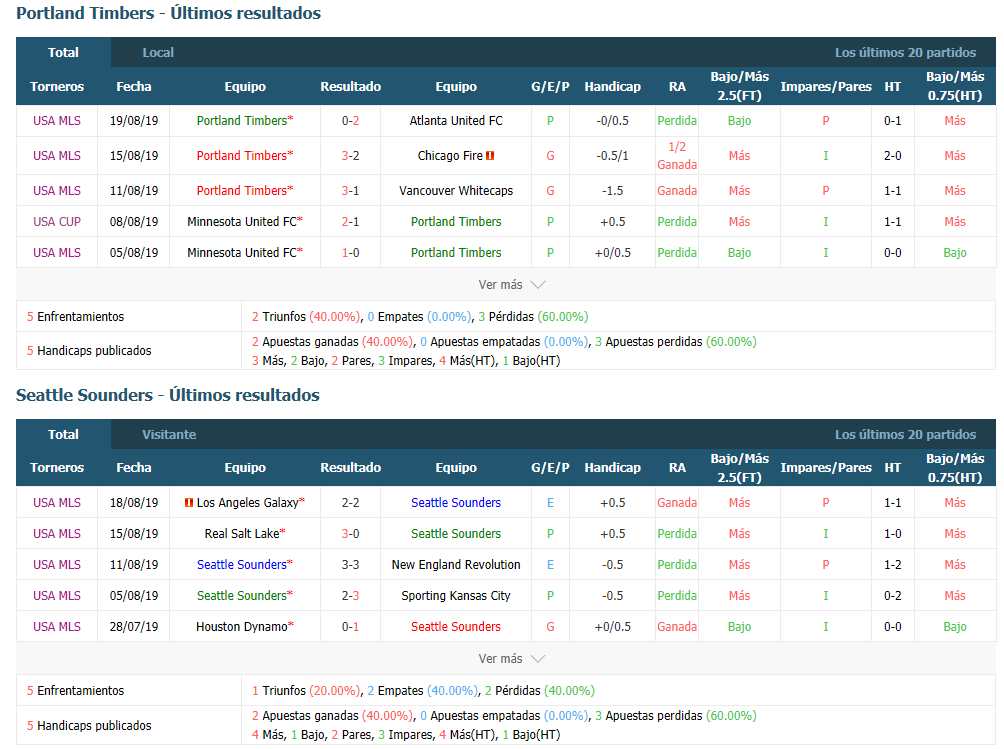Open Minnesota United FC on 05/08/19 row

tap(242, 253)
